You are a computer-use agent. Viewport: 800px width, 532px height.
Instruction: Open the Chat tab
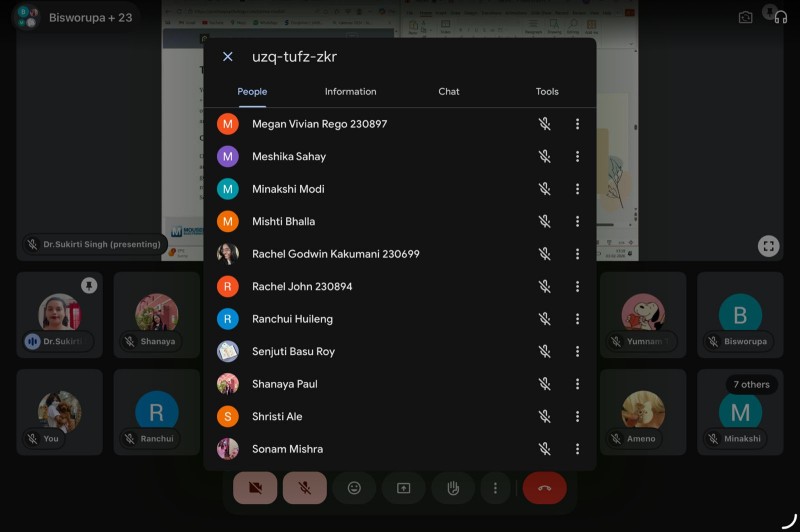(449, 92)
